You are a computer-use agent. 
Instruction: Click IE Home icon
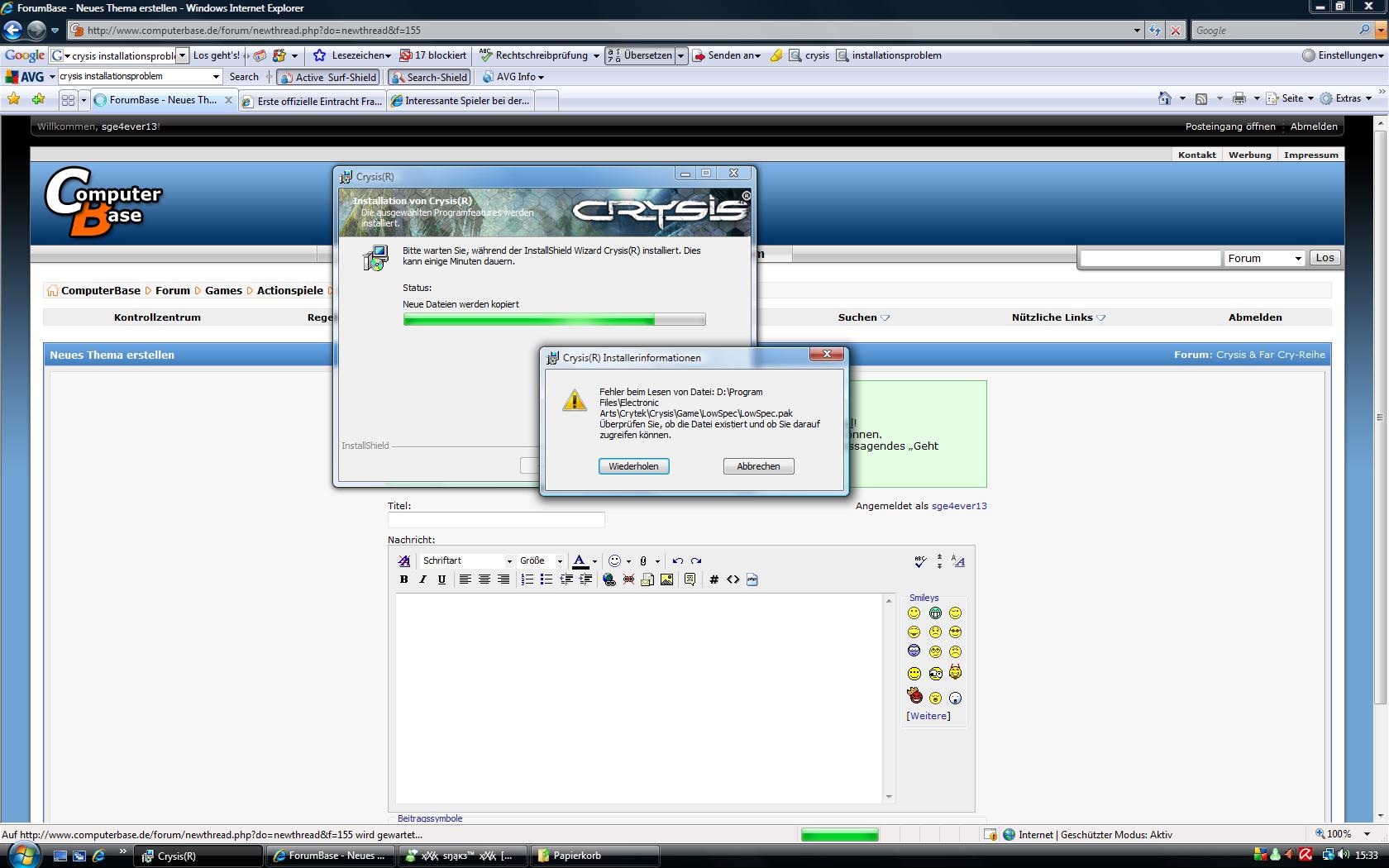click(x=1164, y=98)
